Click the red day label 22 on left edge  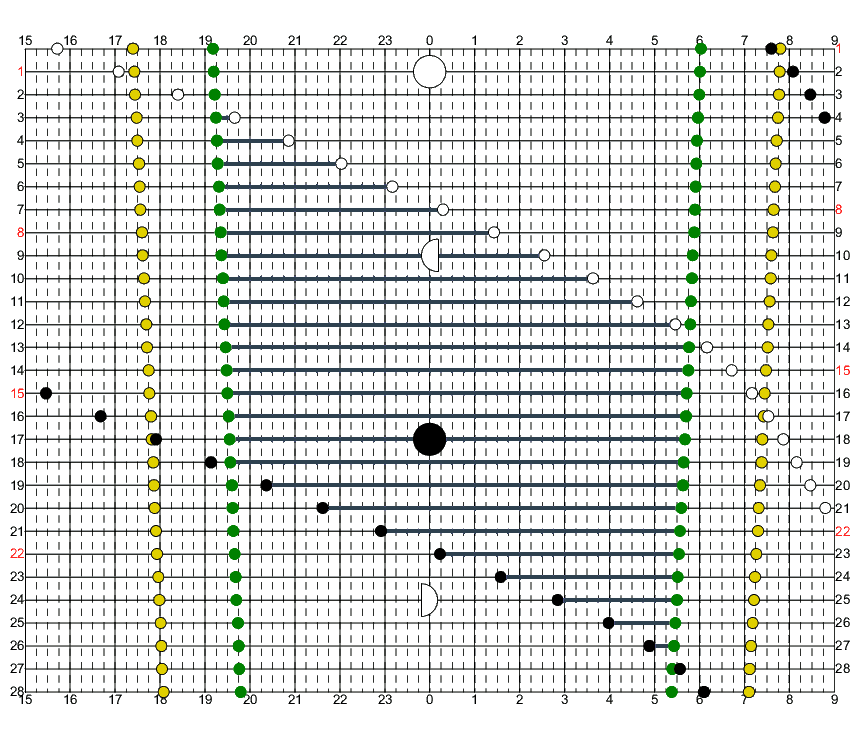pos(17,553)
